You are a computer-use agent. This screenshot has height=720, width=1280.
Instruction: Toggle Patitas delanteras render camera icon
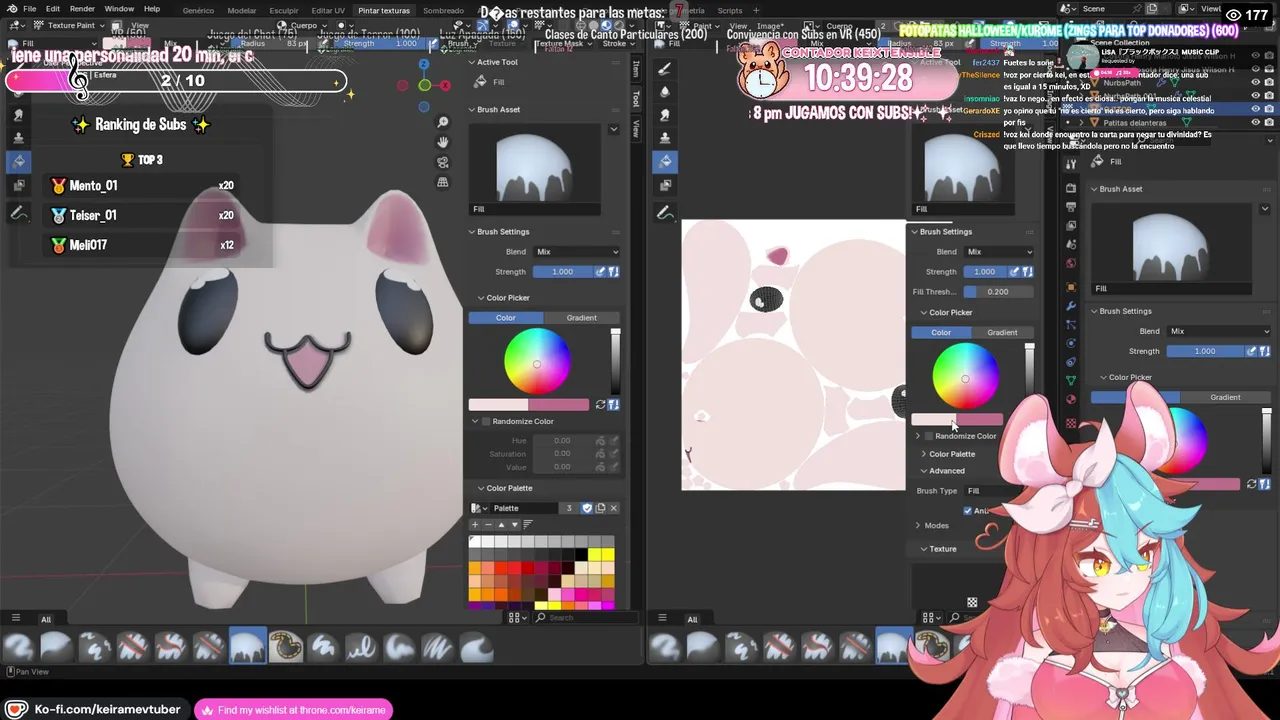tap(1269, 122)
